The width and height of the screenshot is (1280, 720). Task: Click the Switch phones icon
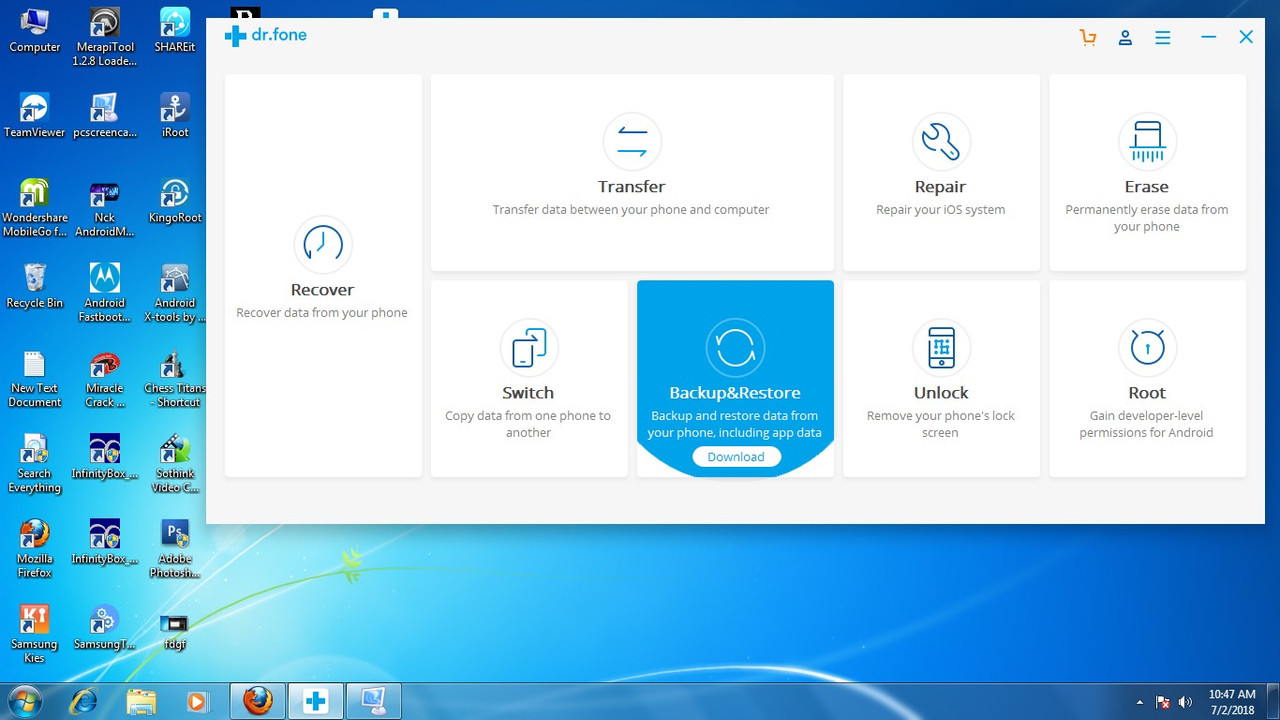529,347
